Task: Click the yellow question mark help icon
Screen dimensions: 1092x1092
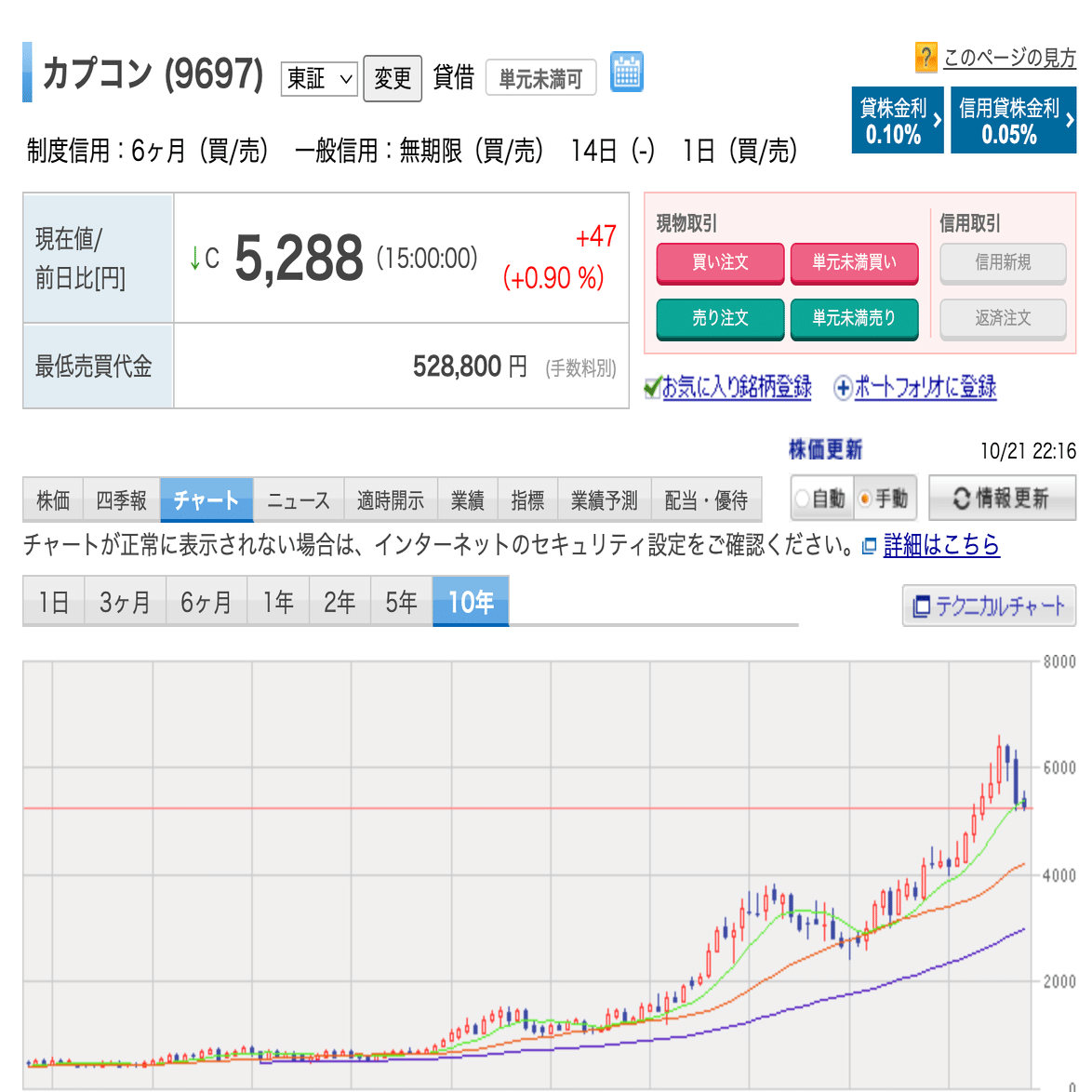Action: click(x=926, y=58)
